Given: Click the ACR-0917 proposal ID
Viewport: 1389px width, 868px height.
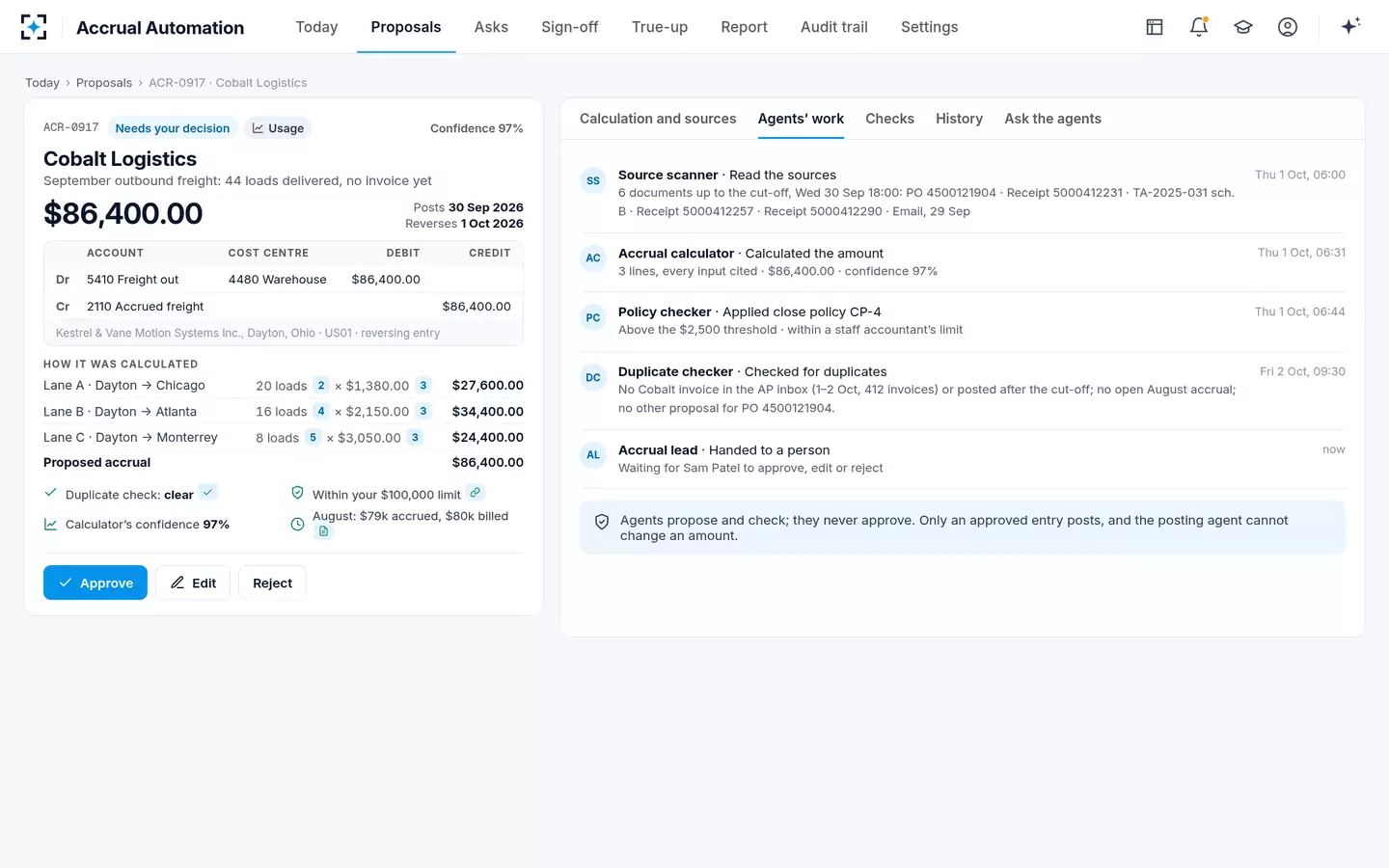Looking at the screenshot, I should 71,127.
